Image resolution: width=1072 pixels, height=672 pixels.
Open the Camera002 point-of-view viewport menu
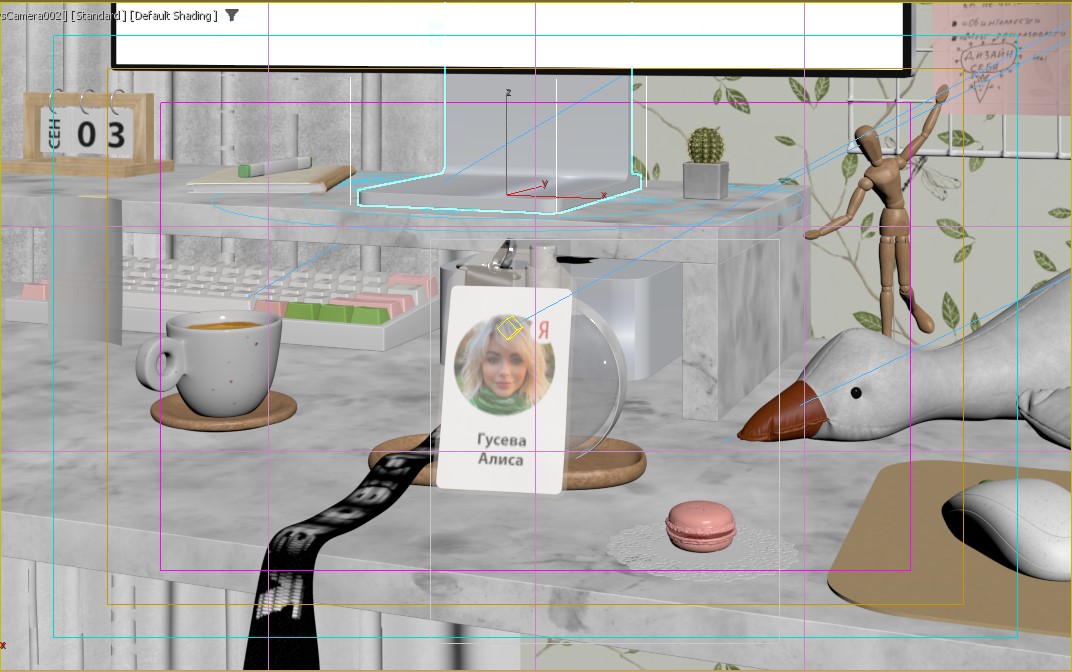(28, 16)
